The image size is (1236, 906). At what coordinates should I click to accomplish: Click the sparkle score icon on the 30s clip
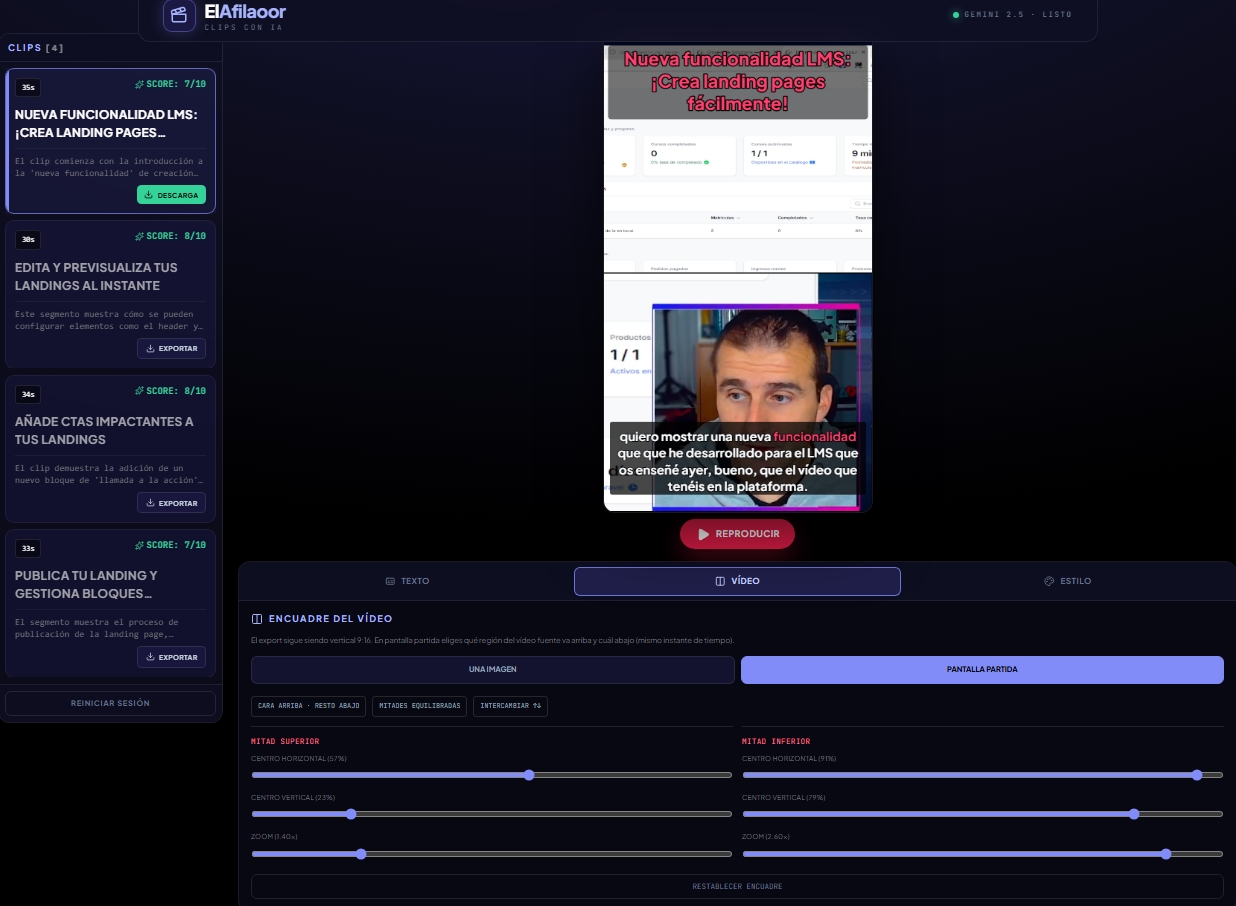coord(140,236)
